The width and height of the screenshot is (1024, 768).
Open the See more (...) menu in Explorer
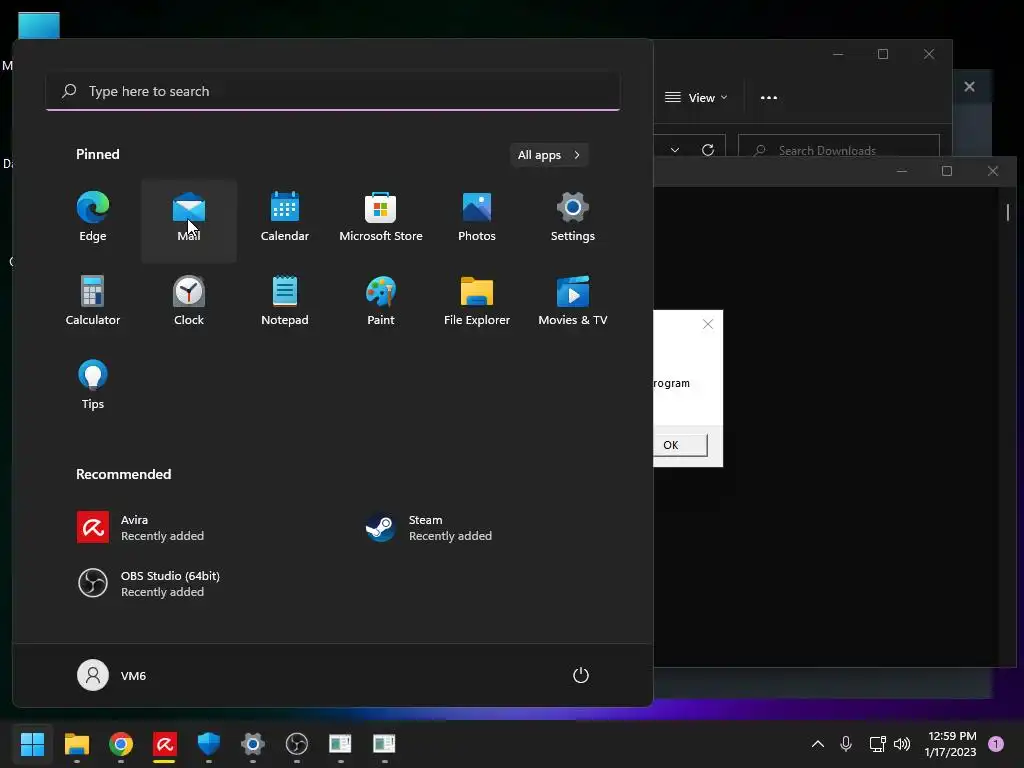coord(769,97)
